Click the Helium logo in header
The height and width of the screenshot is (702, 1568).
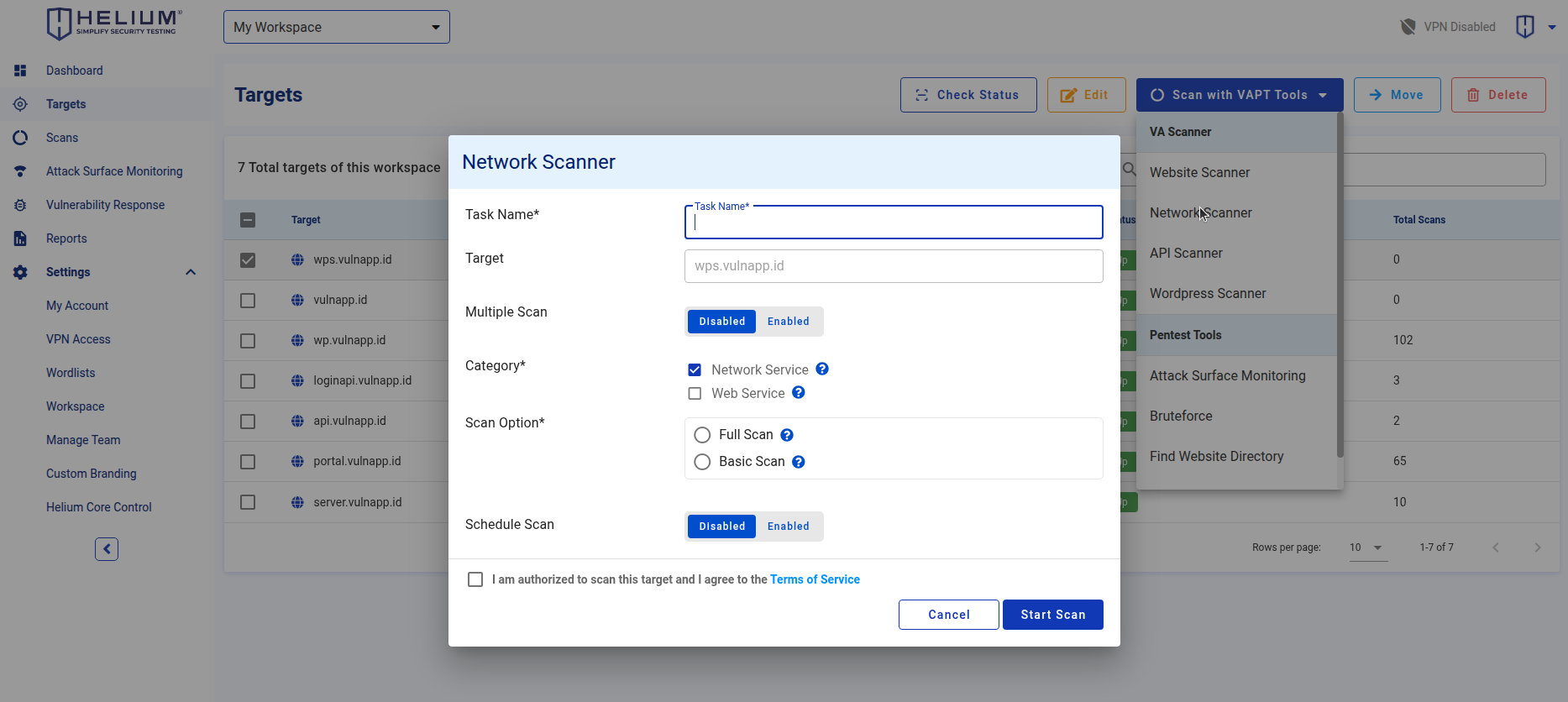tap(114, 24)
